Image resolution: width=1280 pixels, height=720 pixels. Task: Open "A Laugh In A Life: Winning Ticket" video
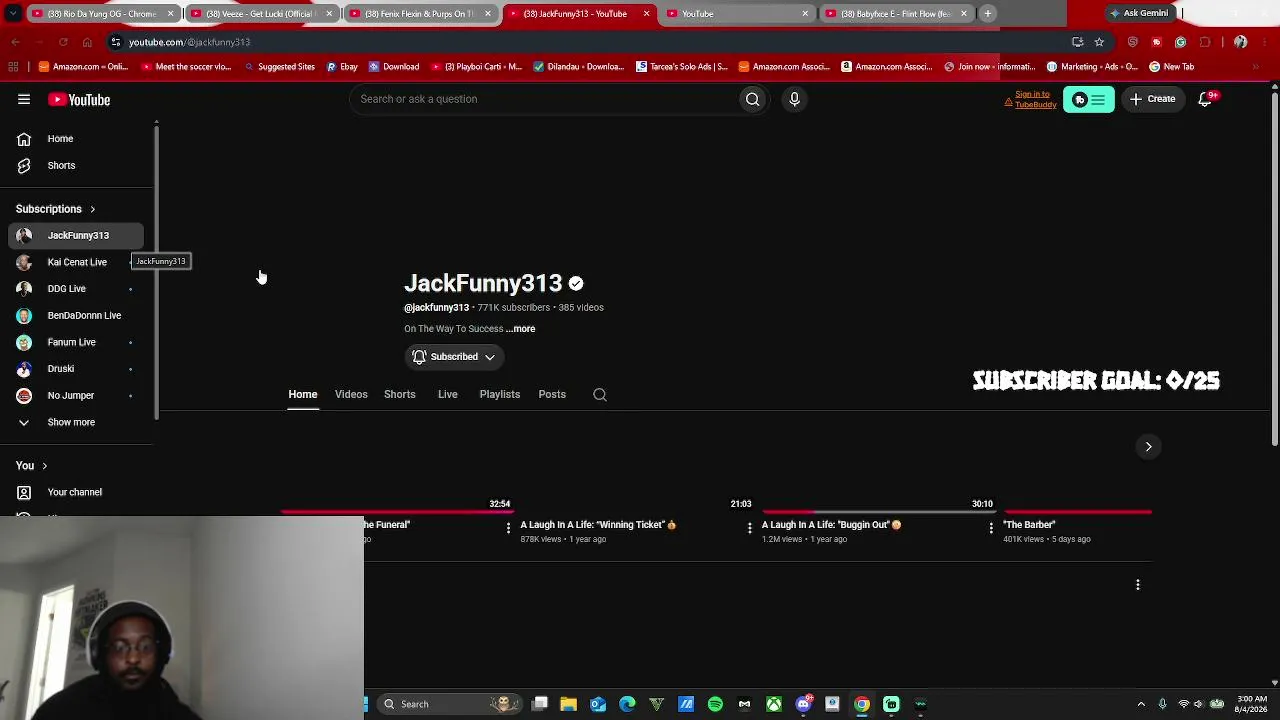(598, 524)
